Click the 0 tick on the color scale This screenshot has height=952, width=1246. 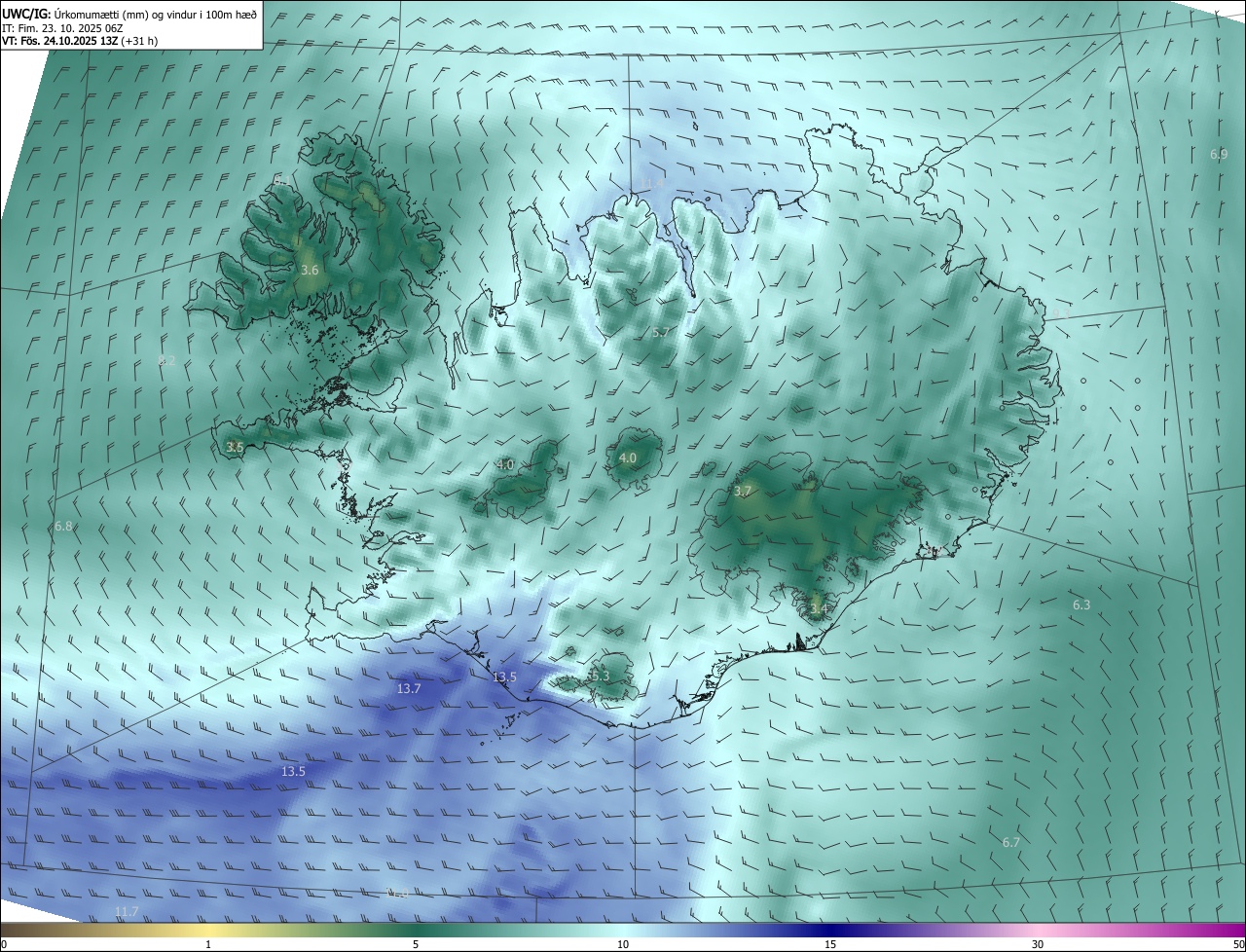(x=4, y=944)
